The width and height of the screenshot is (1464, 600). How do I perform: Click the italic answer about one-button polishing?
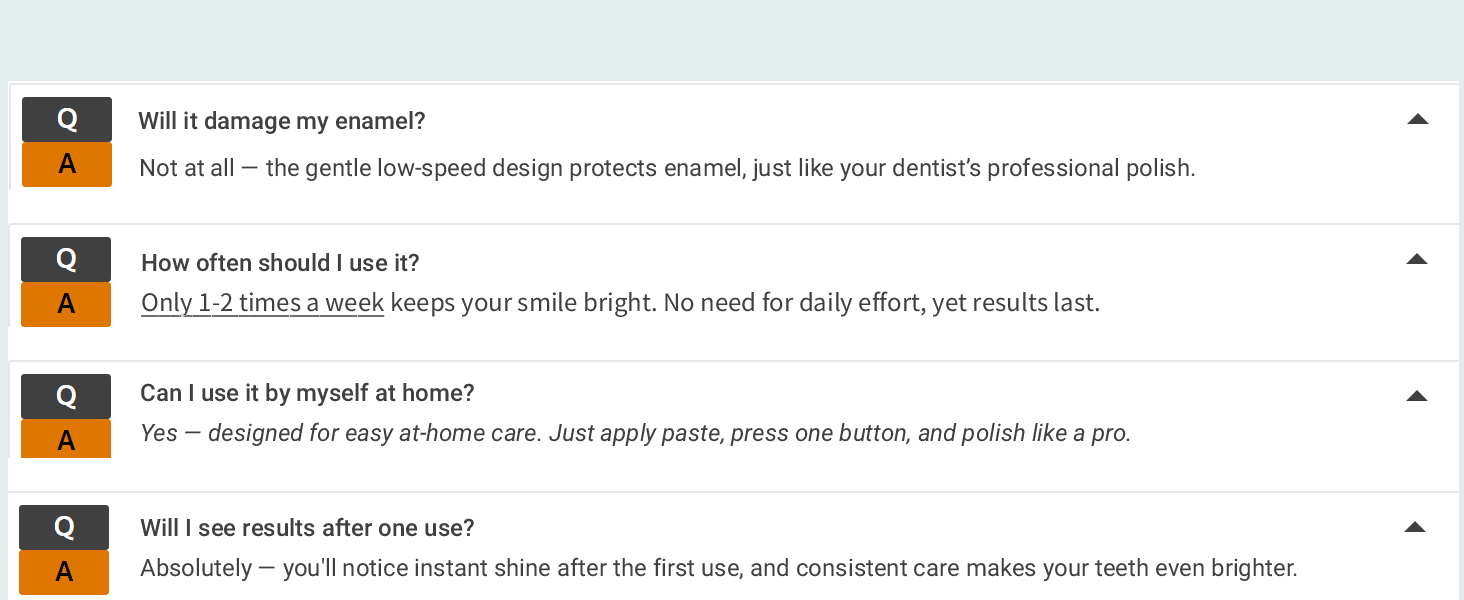636,432
